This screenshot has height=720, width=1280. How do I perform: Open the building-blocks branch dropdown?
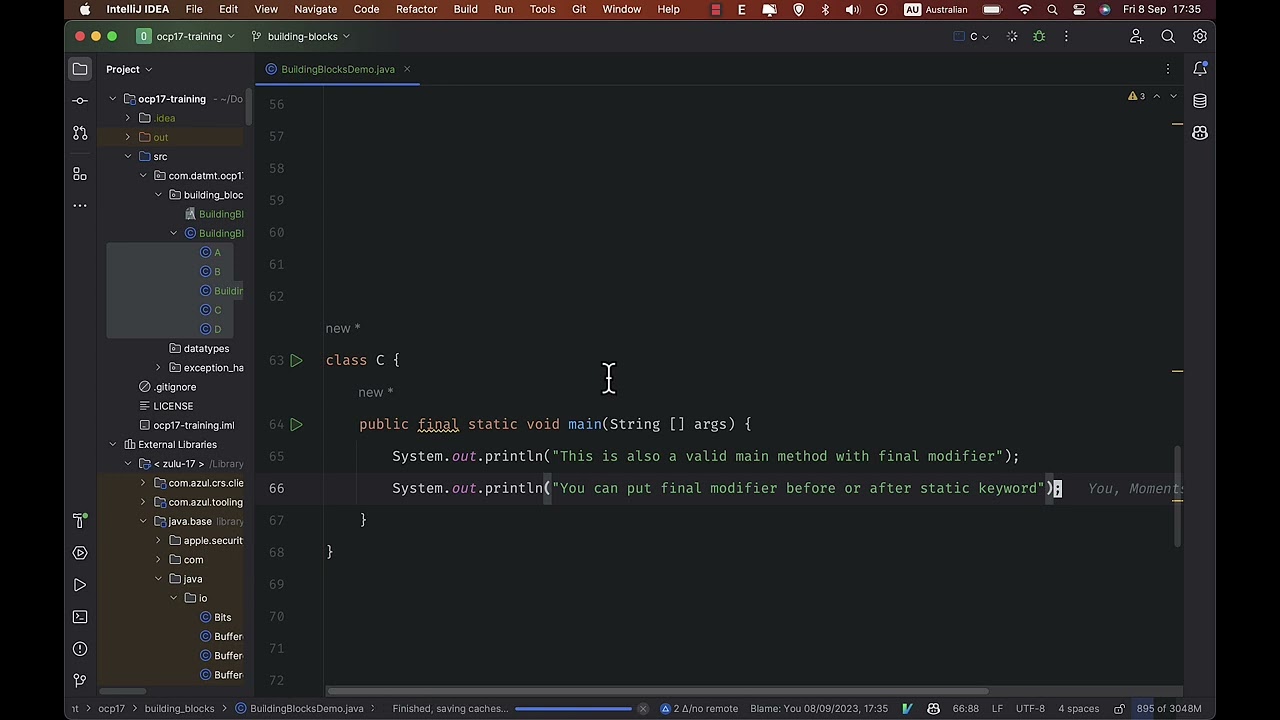300,37
